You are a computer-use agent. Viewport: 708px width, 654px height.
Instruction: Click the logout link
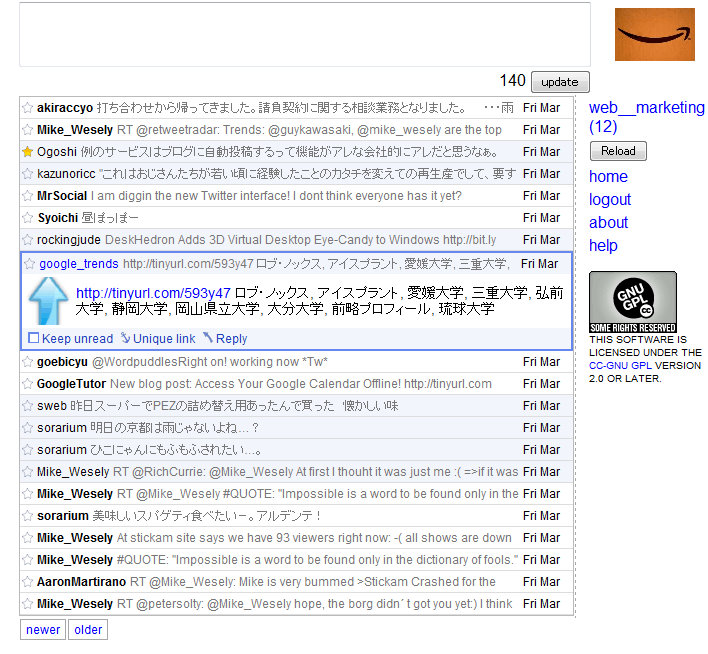coord(610,200)
